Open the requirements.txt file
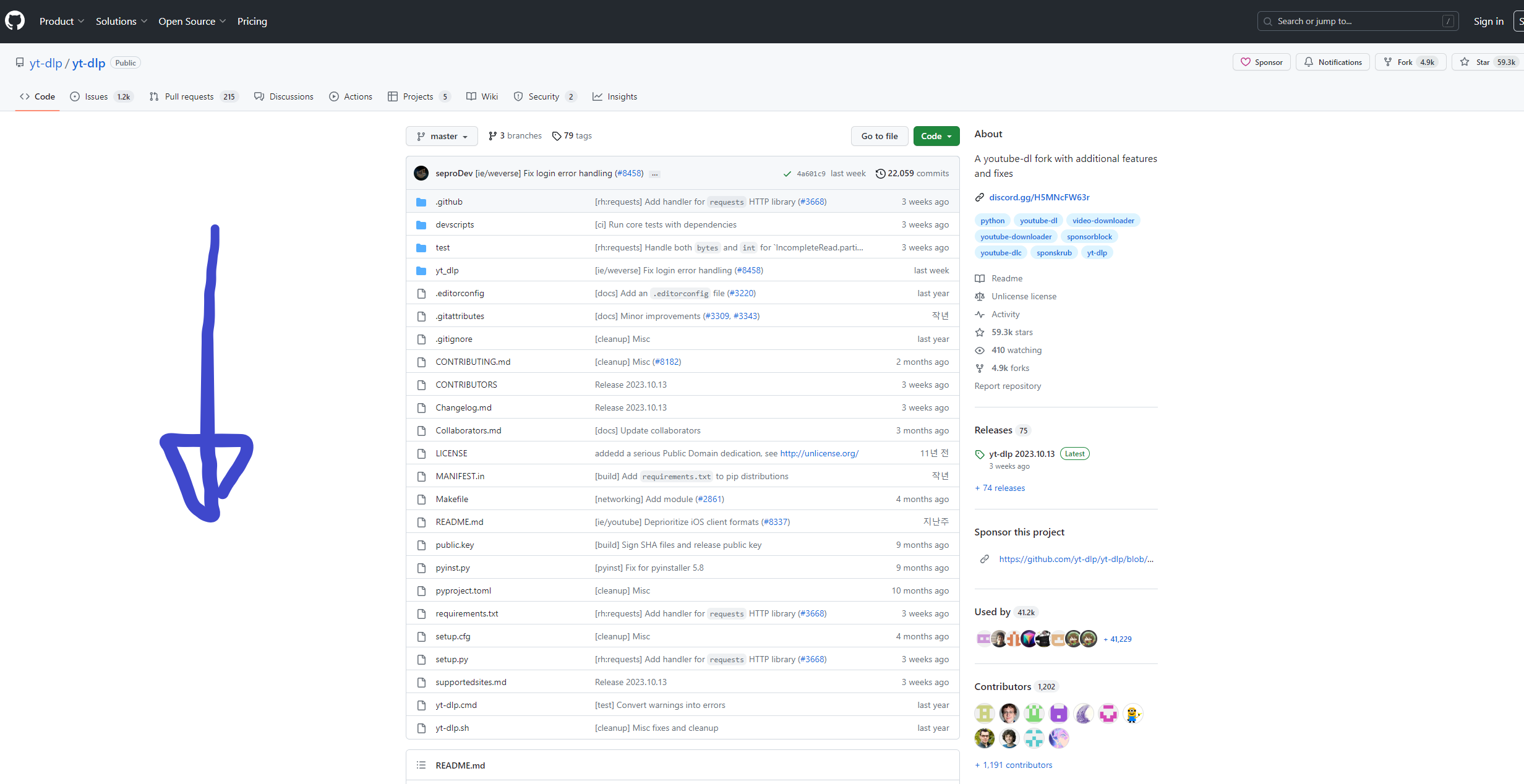1524x784 pixels. (467, 613)
